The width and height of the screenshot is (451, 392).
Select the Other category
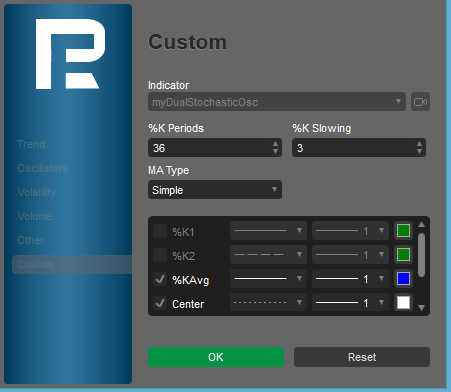pyautogui.click(x=31, y=240)
